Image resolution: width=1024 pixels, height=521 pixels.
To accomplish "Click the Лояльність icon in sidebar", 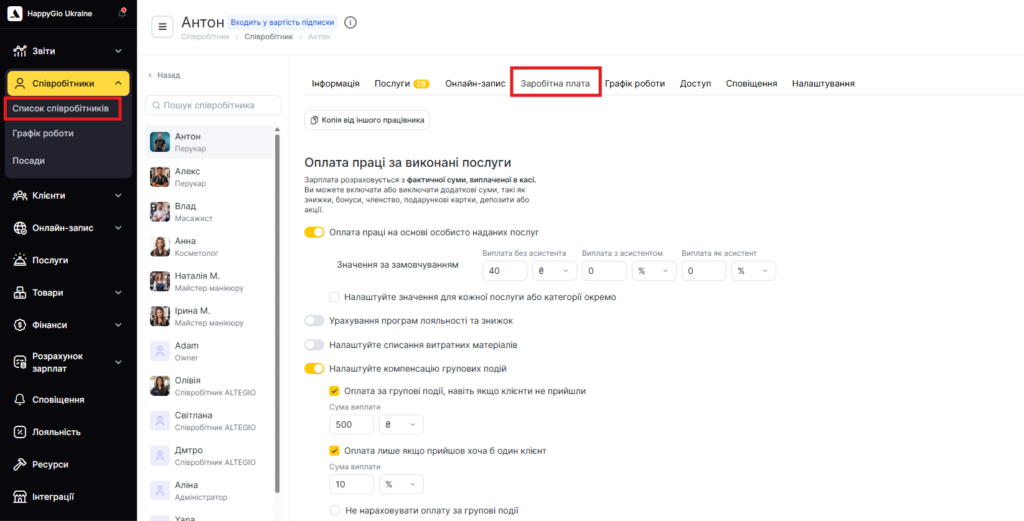I will 21,432.
